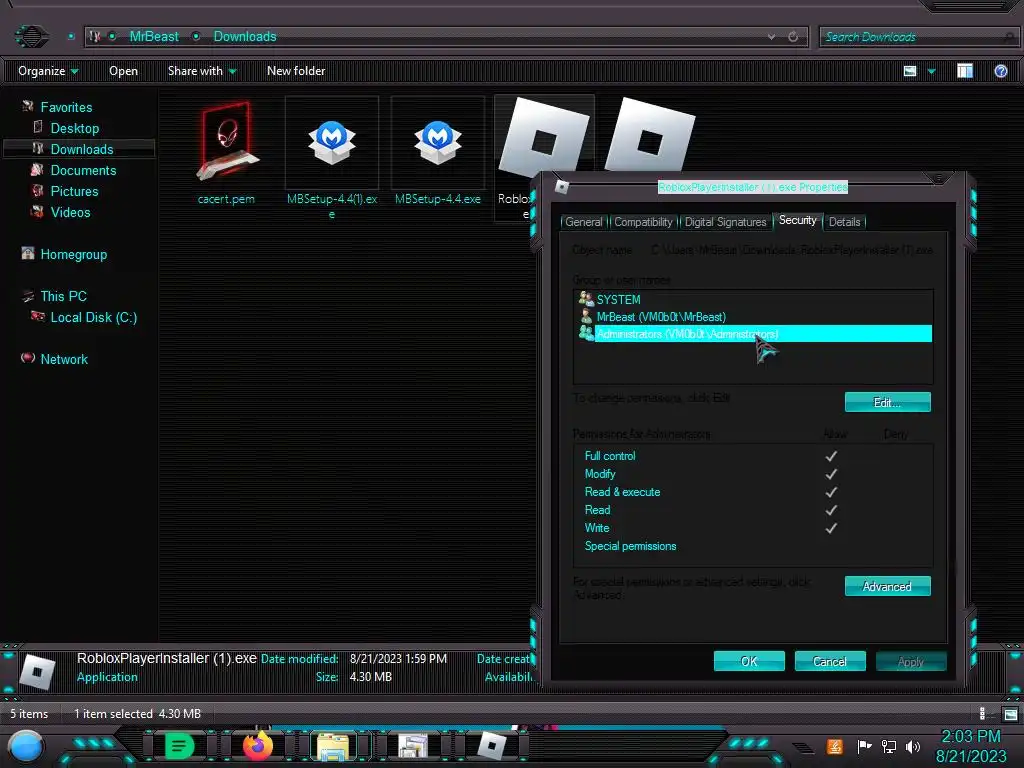The image size is (1024, 768).
Task: Open Network in the navigation pane
Action: (x=64, y=359)
